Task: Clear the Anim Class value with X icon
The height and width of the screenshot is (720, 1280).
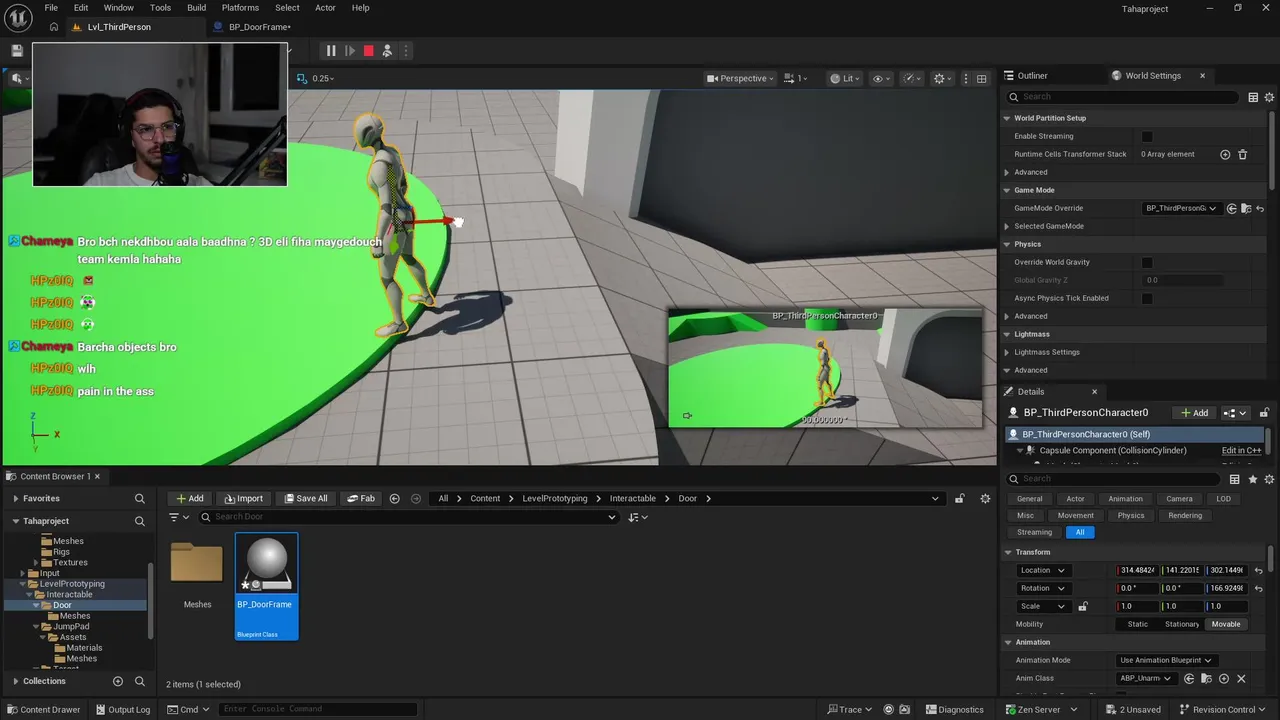Action: (x=1241, y=678)
